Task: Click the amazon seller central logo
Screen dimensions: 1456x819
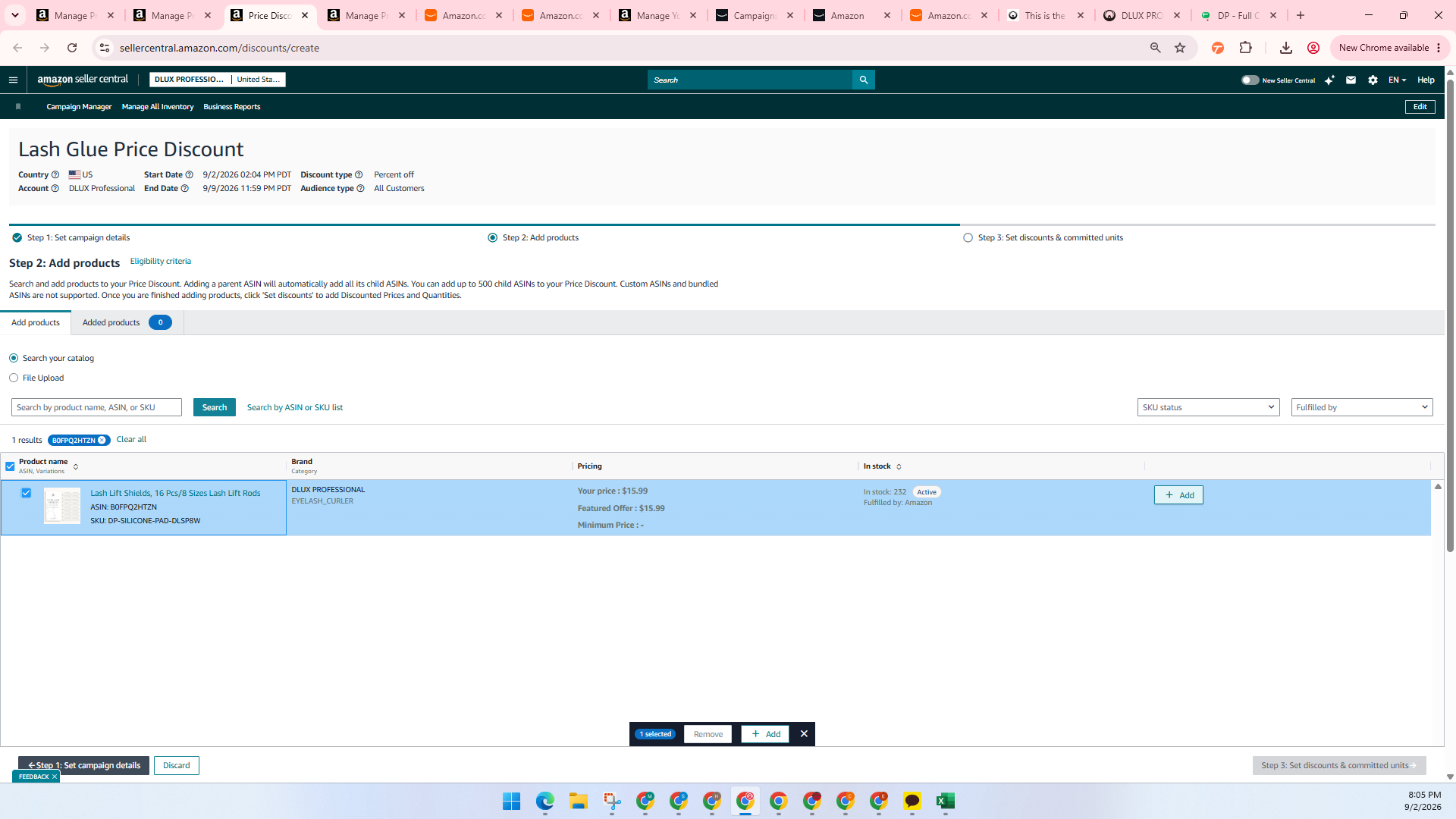Action: tap(83, 80)
